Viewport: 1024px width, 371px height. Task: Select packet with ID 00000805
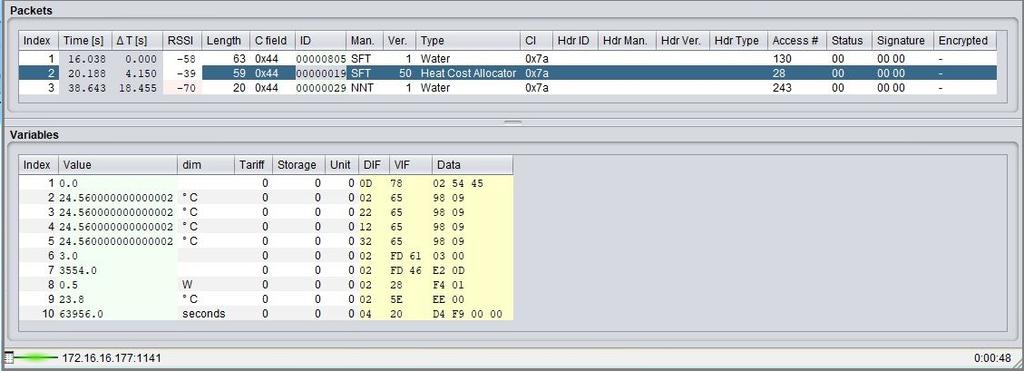(507, 59)
